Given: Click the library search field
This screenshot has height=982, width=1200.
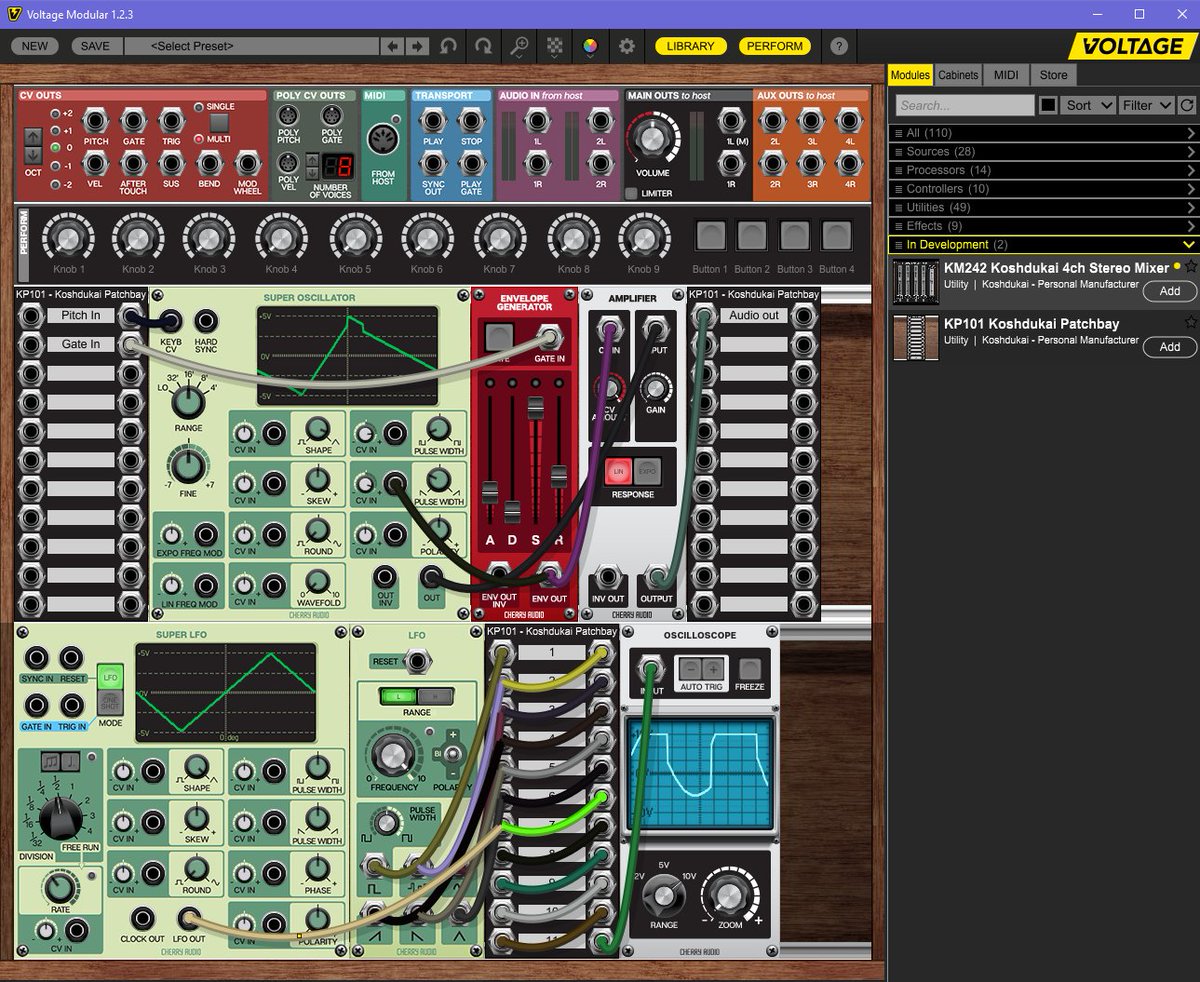Looking at the screenshot, I should coord(964,105).
